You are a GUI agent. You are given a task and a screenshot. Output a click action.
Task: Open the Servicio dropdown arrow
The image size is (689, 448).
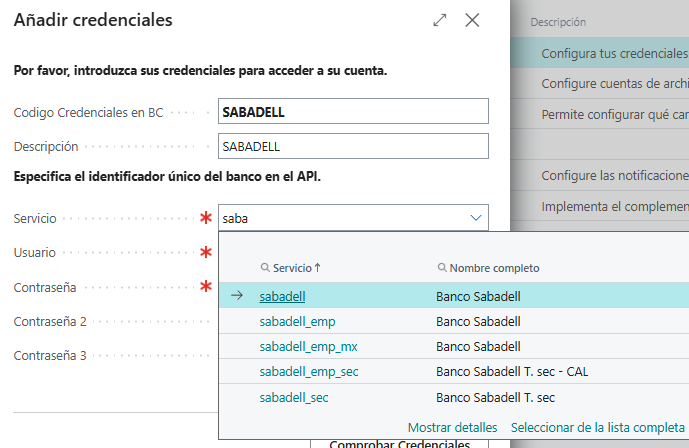point(475,218)
